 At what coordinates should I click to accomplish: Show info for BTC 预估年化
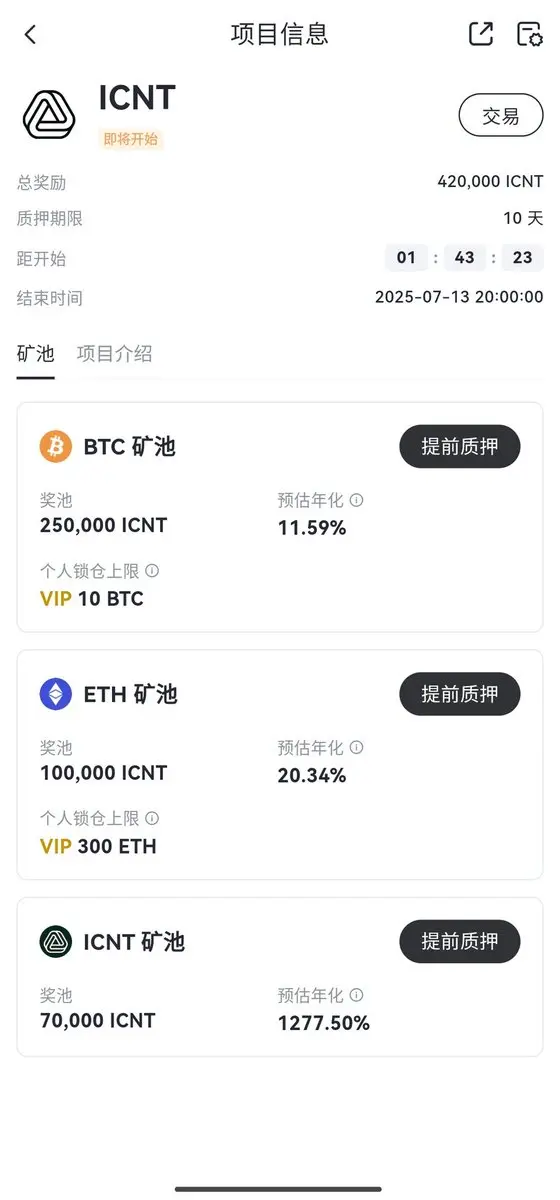pos(357,500)
